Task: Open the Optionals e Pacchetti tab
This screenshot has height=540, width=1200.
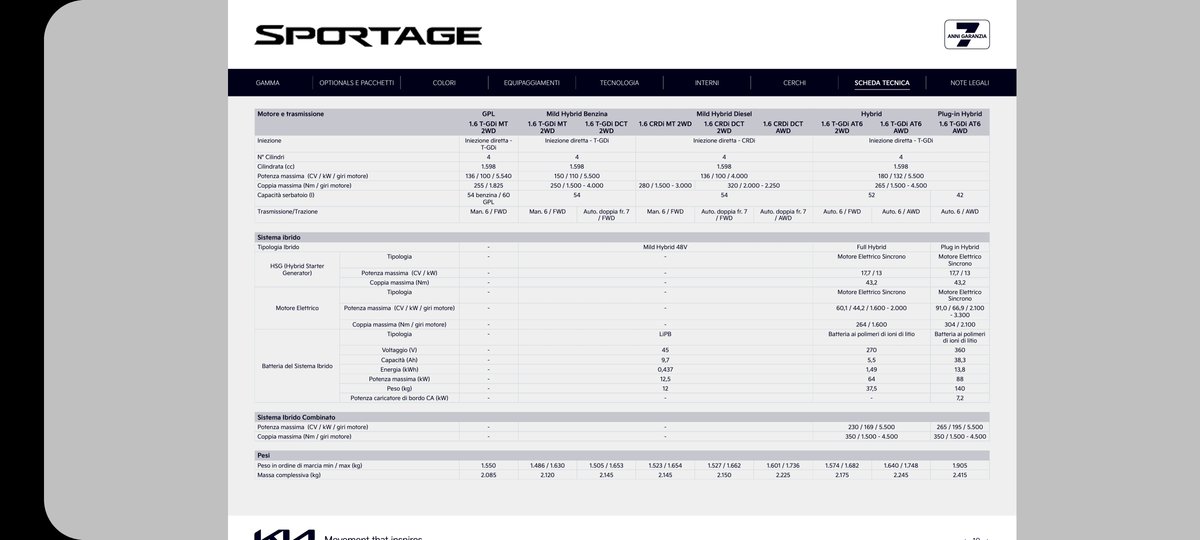Action: (356, 83)
